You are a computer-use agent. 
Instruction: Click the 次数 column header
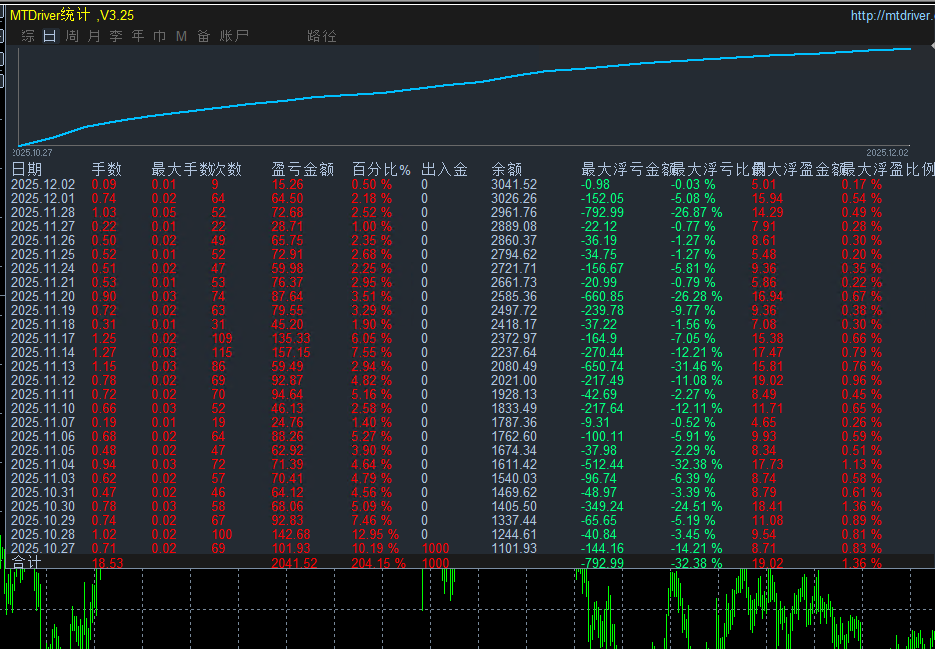coord(227,169)
